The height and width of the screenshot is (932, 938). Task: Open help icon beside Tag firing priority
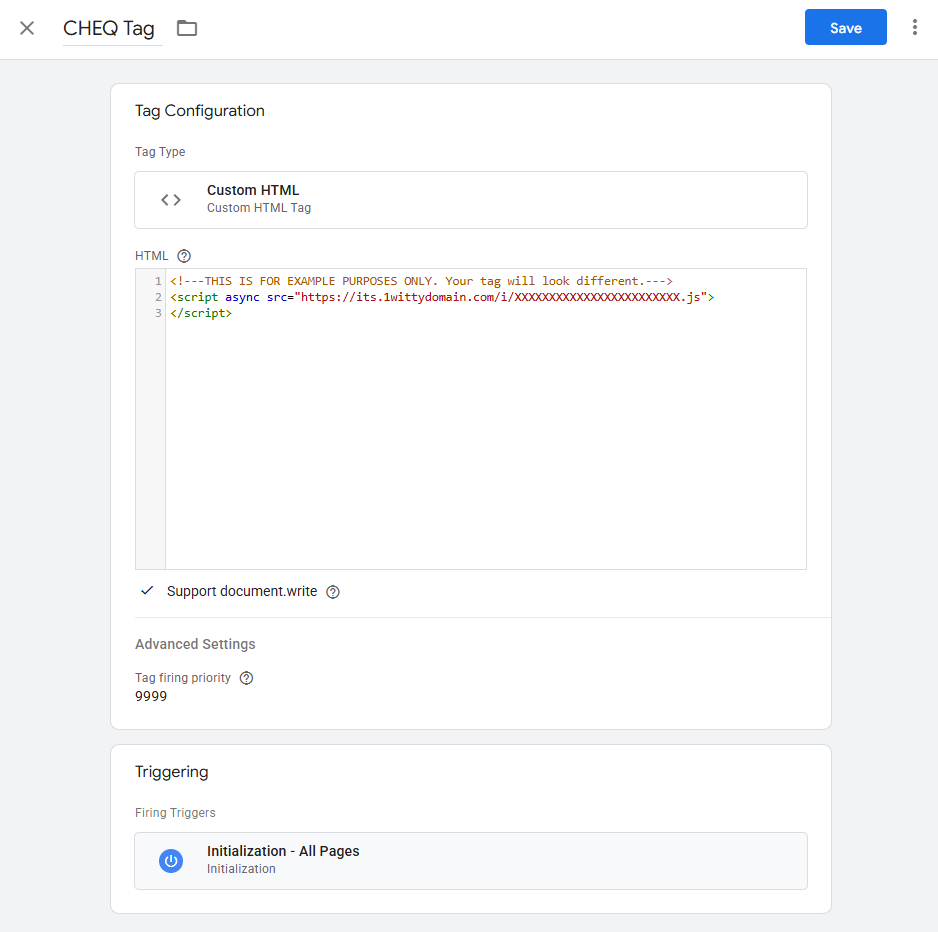pyautogui.click(x=246, y=678)
